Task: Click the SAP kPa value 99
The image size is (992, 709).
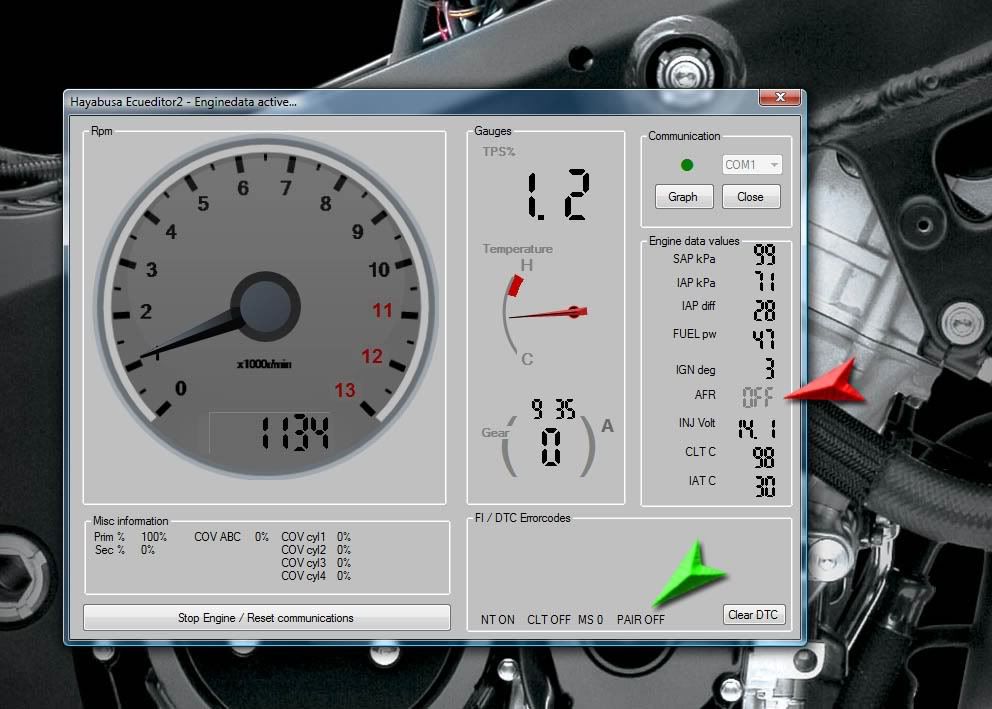Action: pos(764,255)
